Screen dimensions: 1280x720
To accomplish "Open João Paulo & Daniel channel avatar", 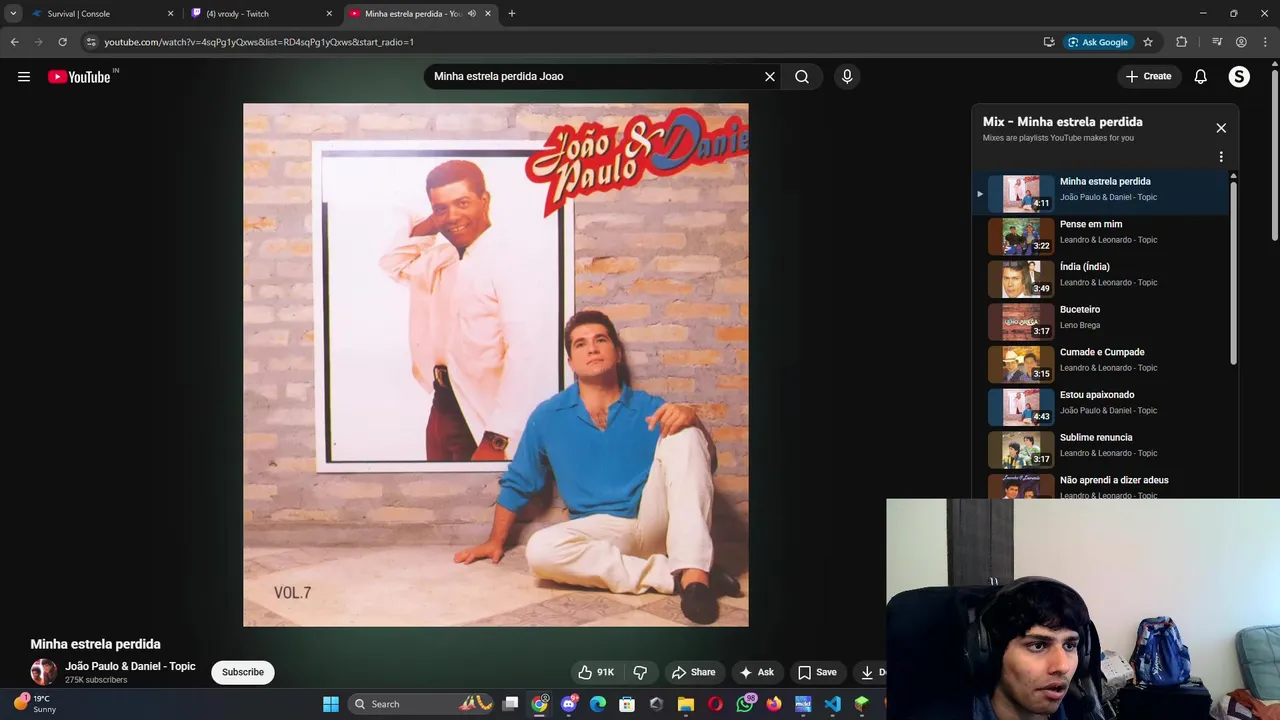I will [43, 672].
